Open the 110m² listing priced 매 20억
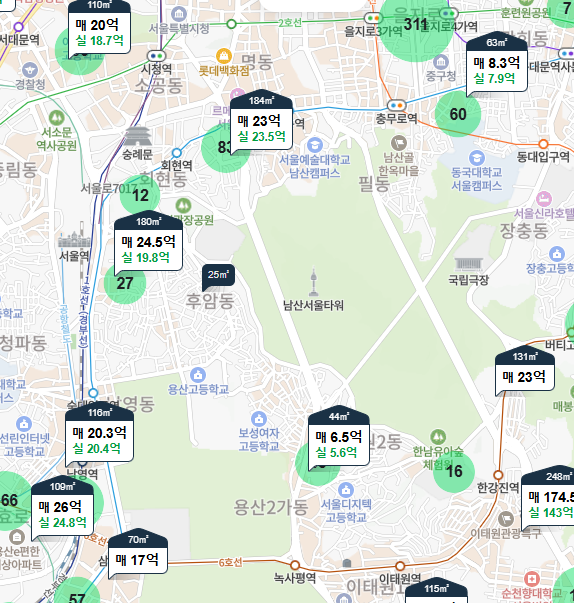574x603 pixels. (x=99, y=28)
